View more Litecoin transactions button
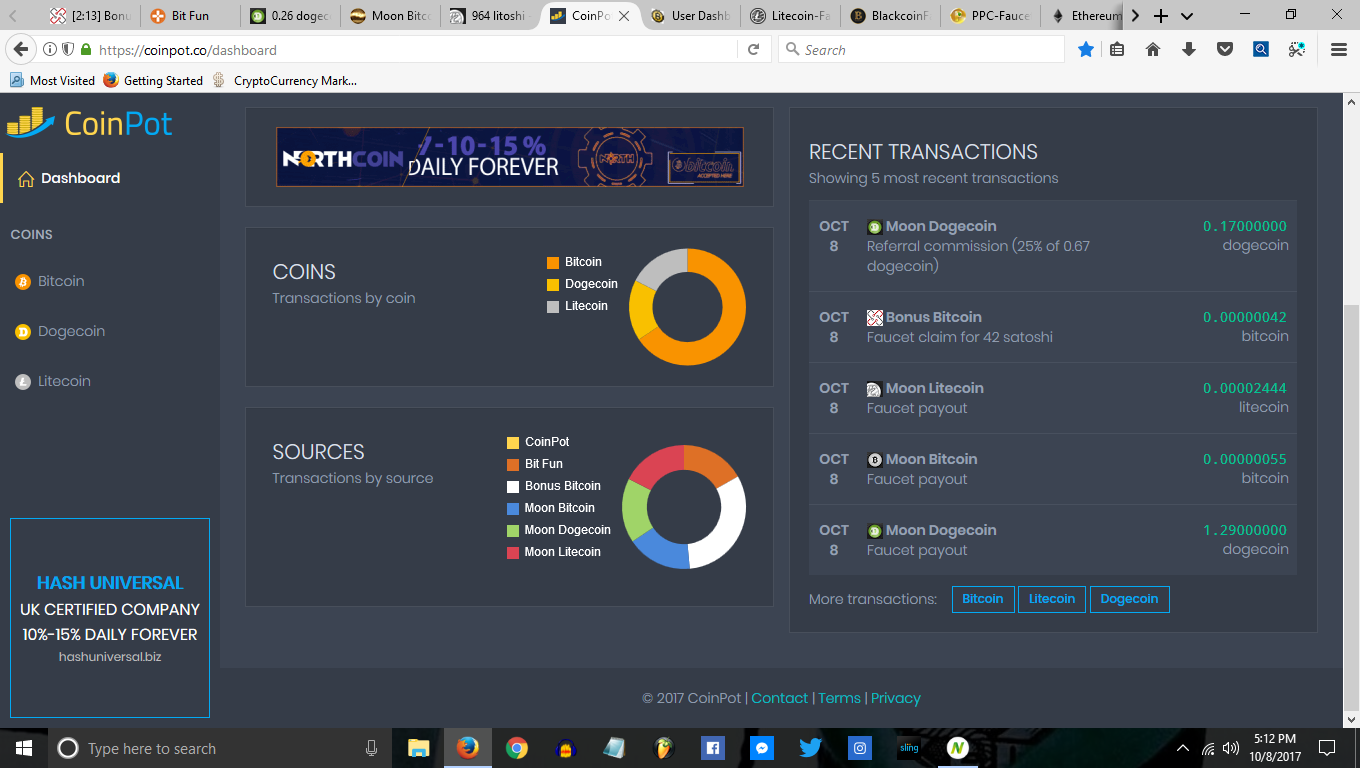Screen dimensions: 1360x768 1052,599
